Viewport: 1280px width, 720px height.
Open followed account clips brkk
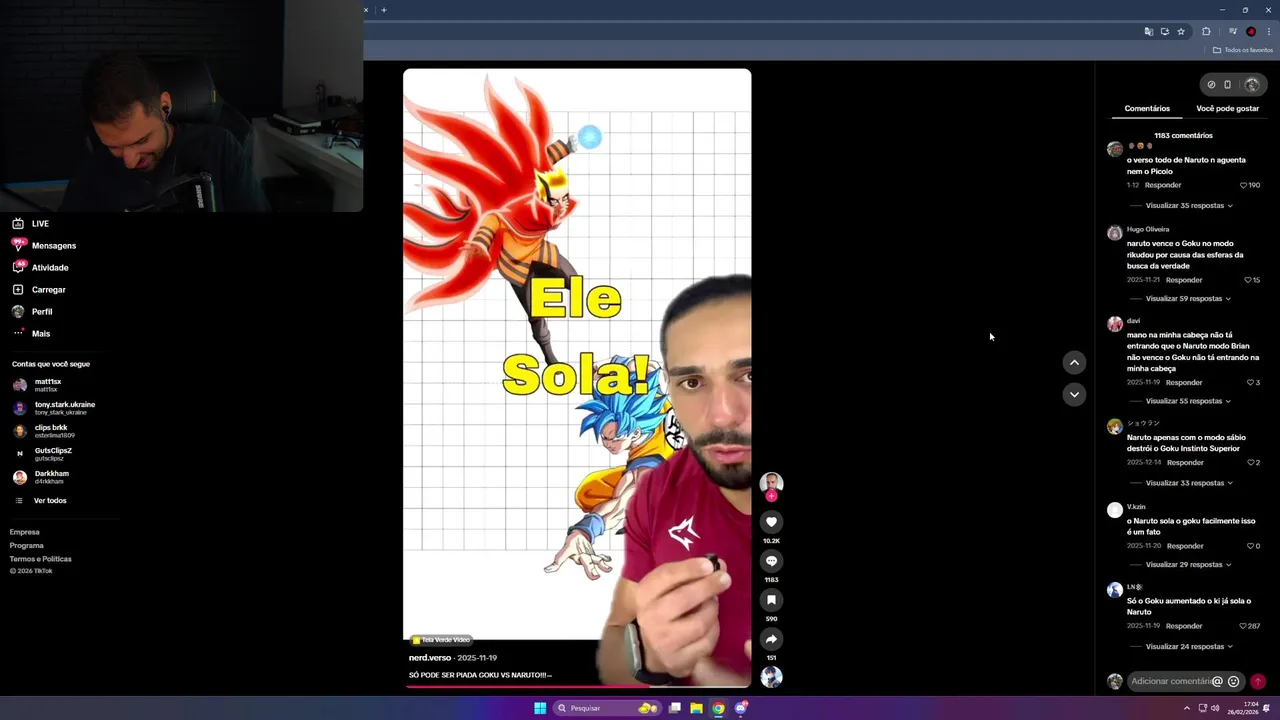[x=44, y=431]
